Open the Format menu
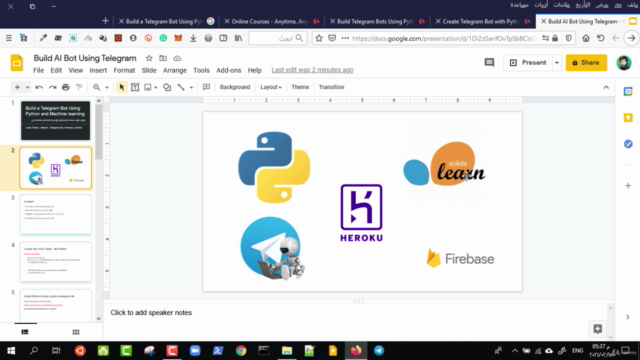Image resolution: width=640 pixels, height=360 pixels. click(x=124, y=70)
